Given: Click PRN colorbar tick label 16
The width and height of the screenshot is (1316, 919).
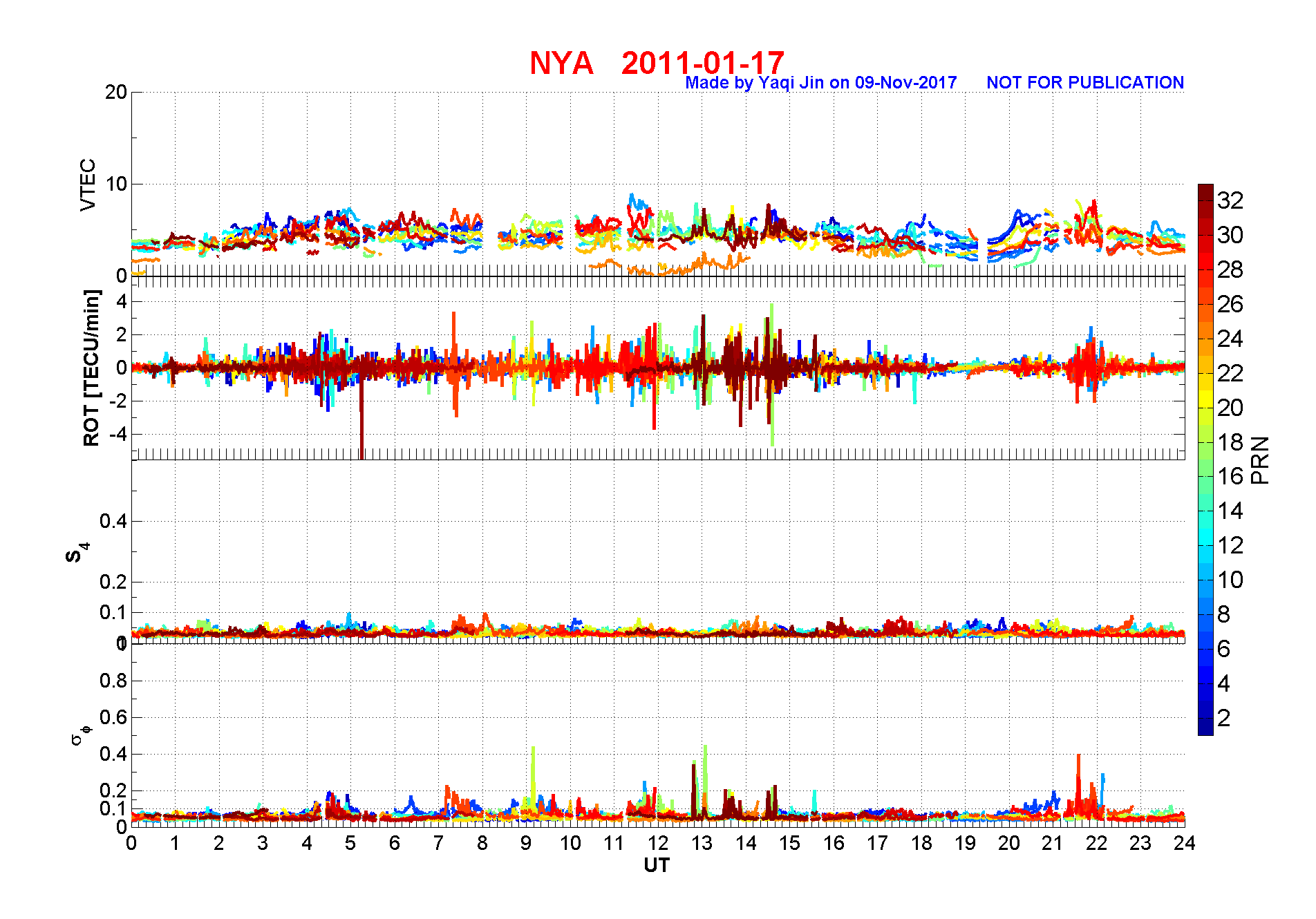Looking at the screenshot, I should tap(1230, 476).
